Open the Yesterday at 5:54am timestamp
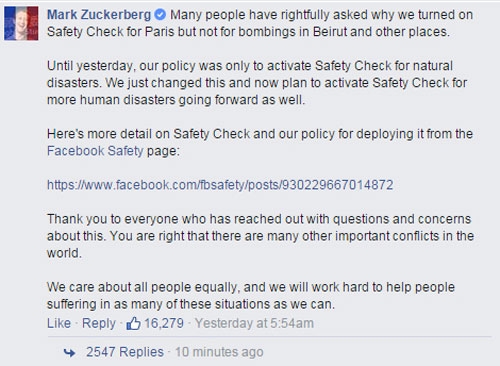This screenshot has height=366, width=500. pyautogui.click(x=254, y=323)
